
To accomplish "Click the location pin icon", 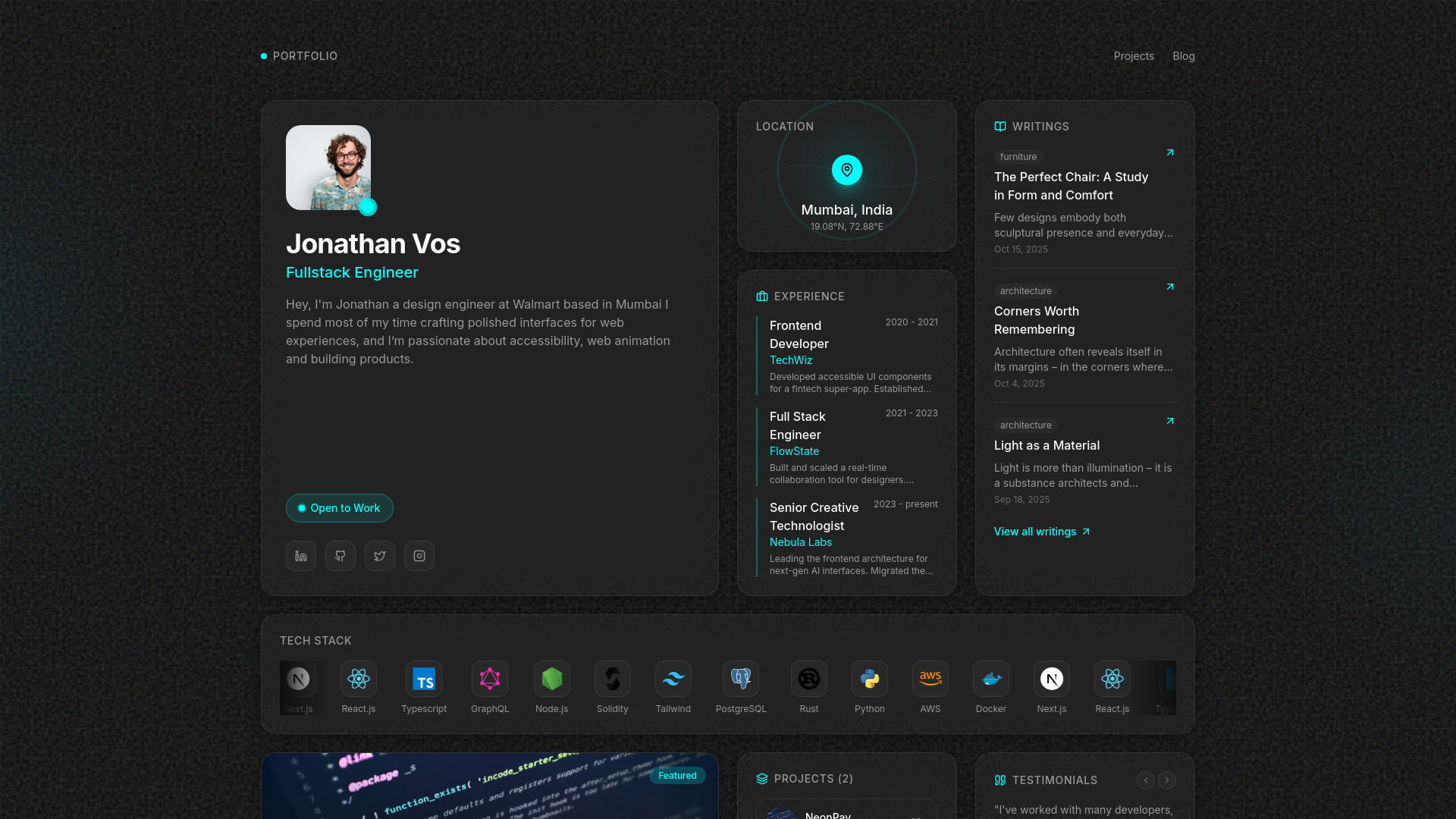I will (x=847, y=170).
